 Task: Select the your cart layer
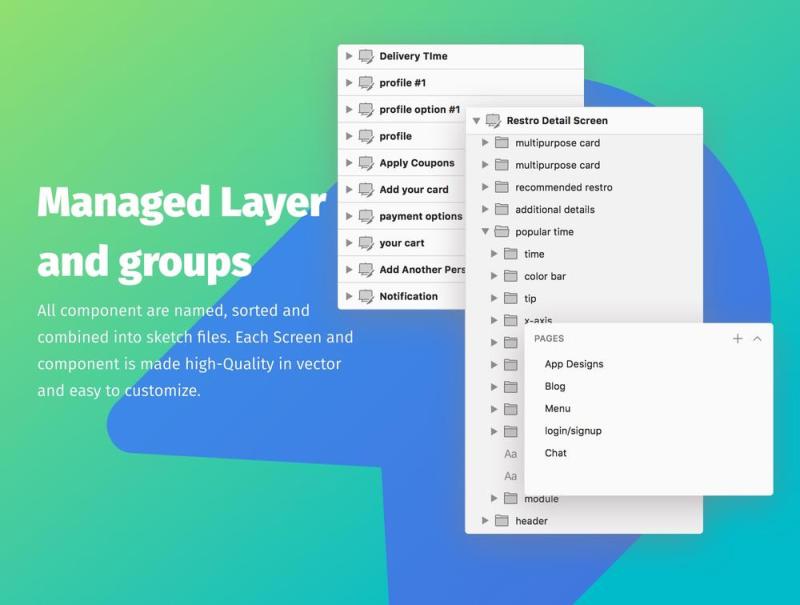click(402, 243)
